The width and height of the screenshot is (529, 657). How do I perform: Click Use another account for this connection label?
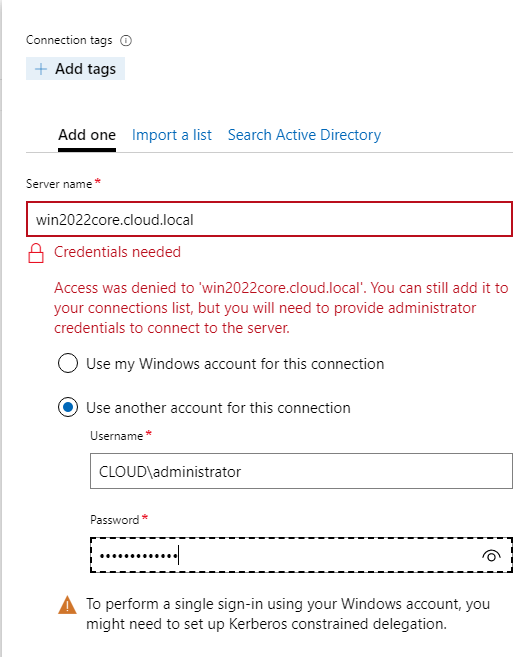tap(218, 408)
